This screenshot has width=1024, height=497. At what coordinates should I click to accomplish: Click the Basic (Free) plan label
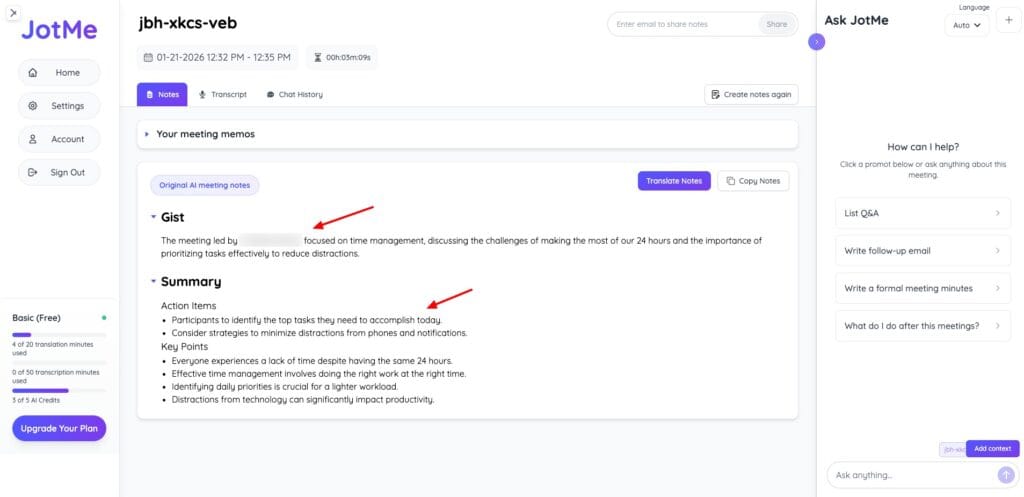37,318
